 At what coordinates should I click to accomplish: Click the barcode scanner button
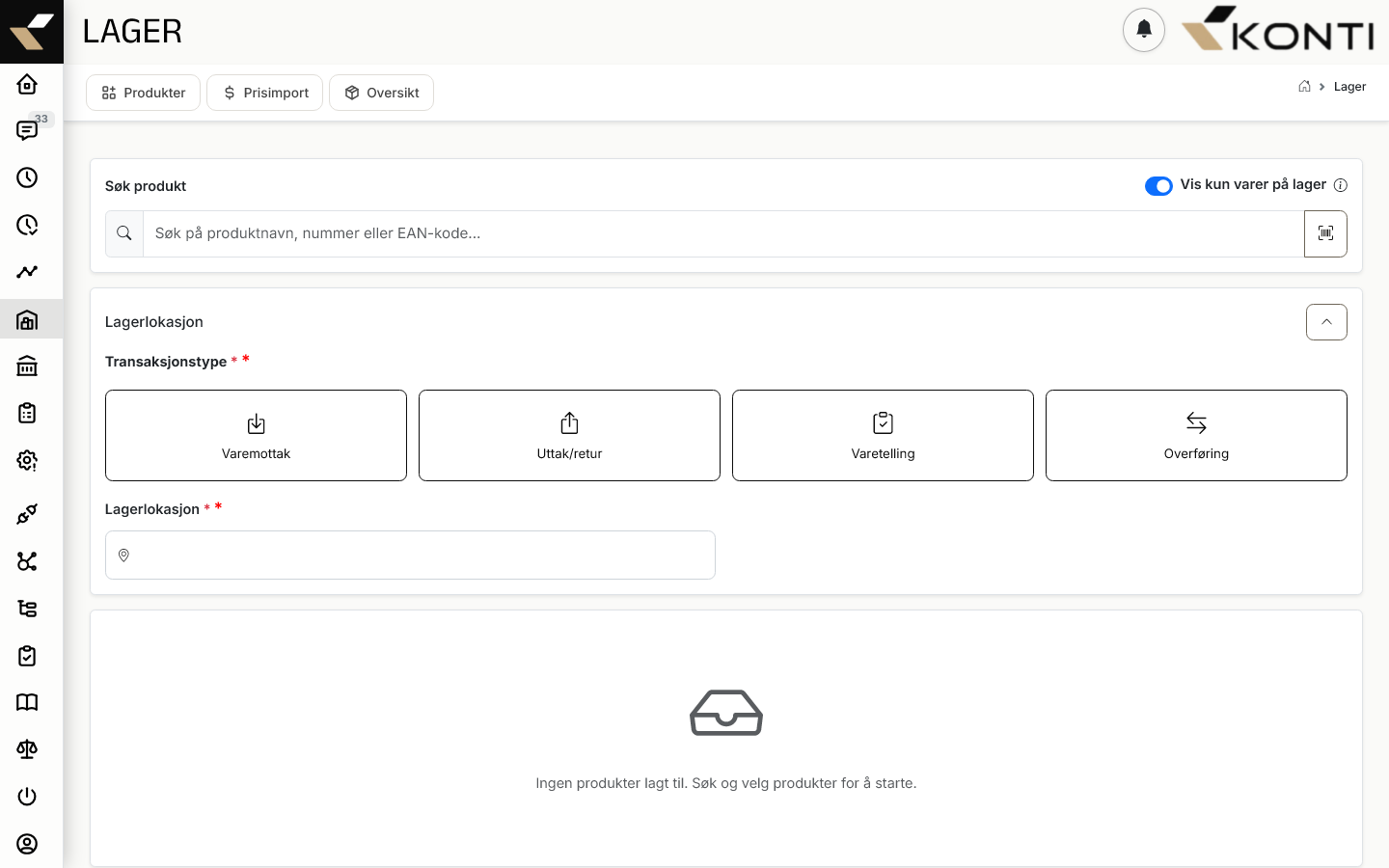tap(1325, 233)
